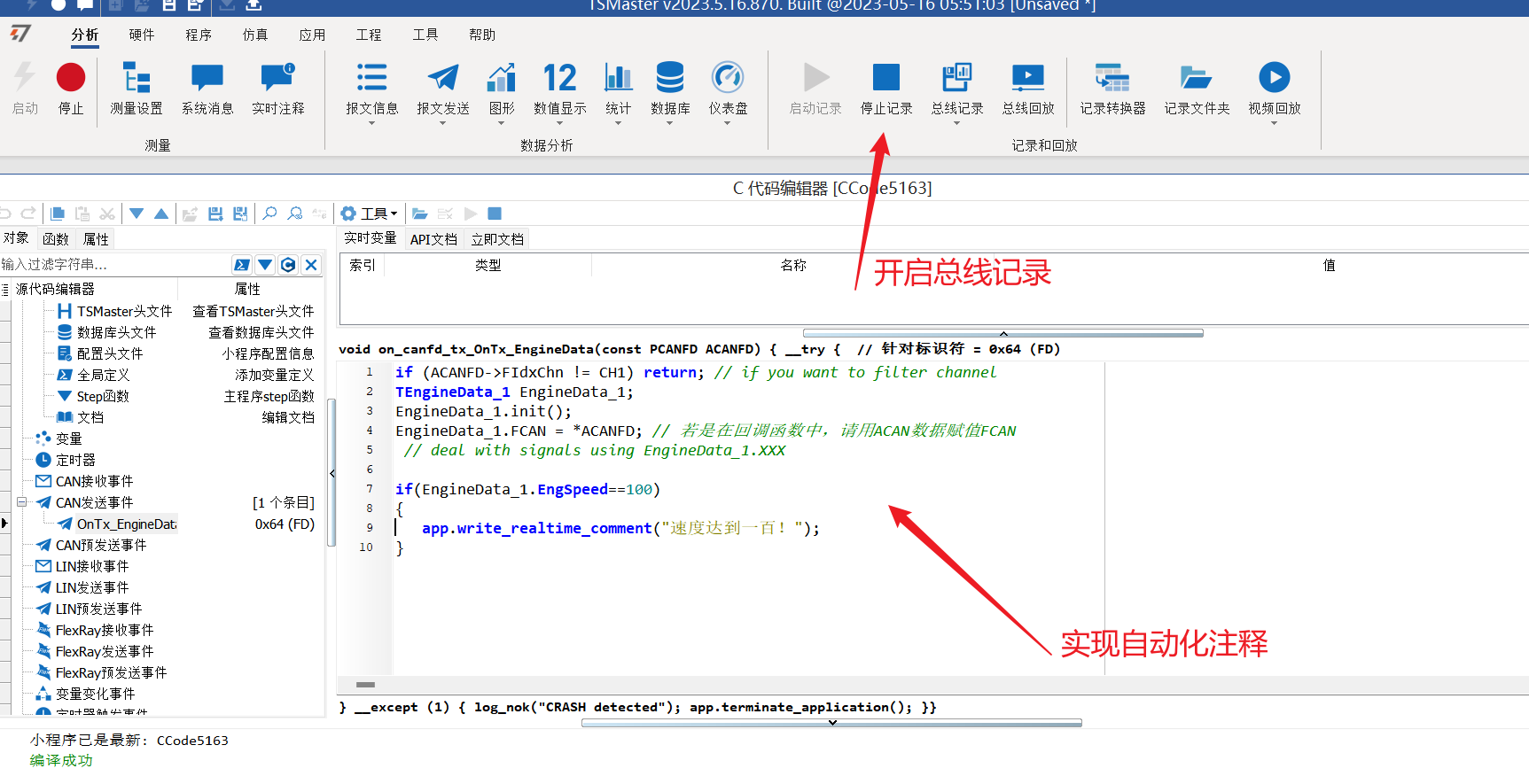Click 查看TSMaster头文件 link
Image resolution: width=1529 pixels, height=784 pixels.
coord(254,312)
